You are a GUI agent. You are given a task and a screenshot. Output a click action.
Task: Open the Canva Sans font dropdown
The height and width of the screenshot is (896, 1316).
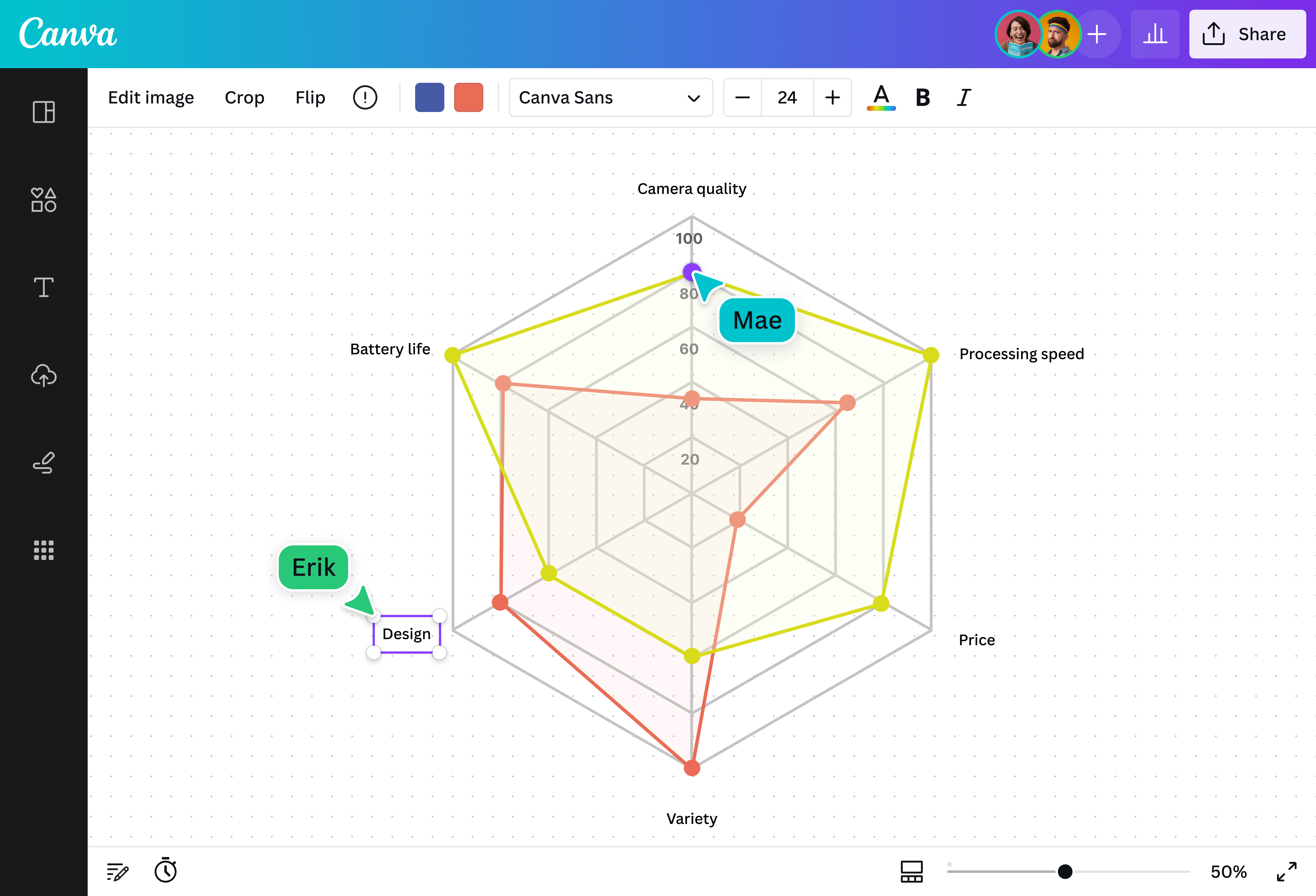coord(611,97)
